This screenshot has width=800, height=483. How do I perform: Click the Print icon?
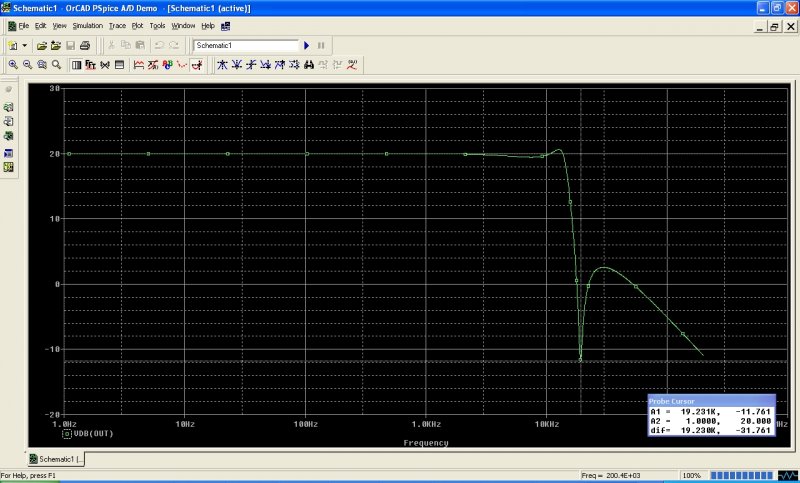[x=85, y=45]
